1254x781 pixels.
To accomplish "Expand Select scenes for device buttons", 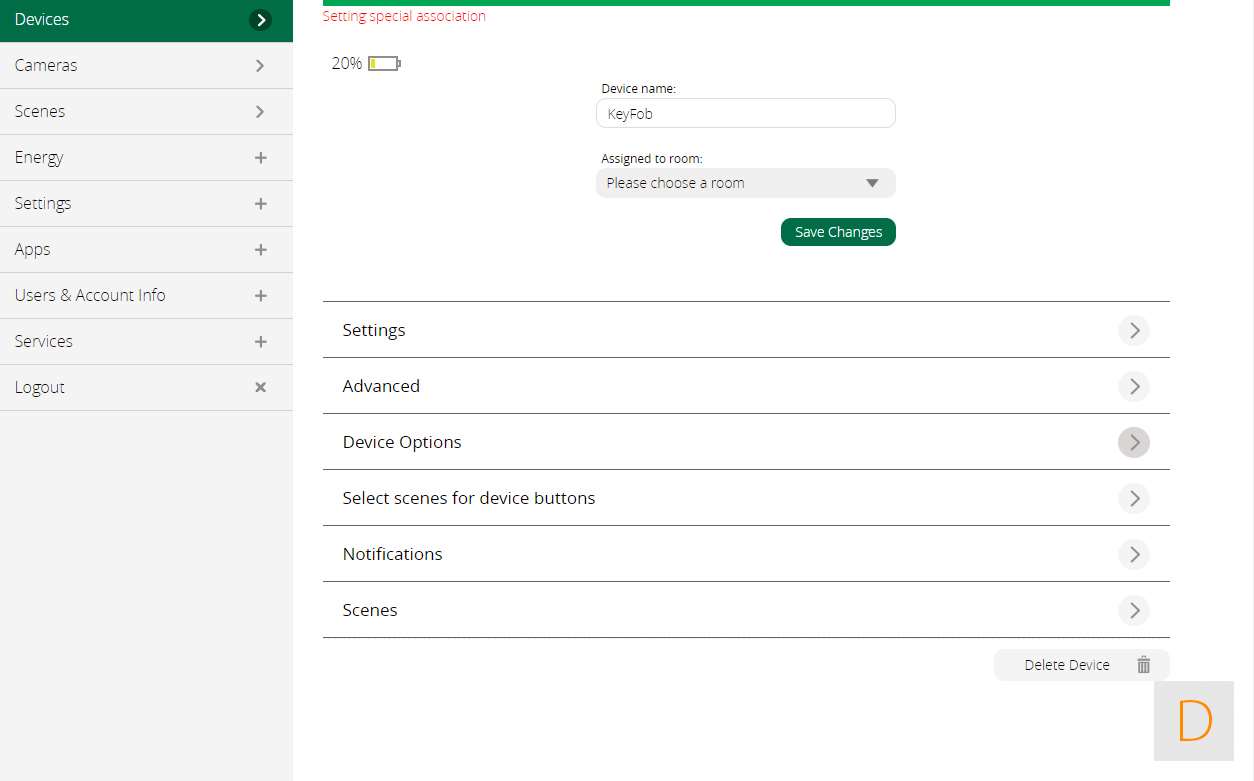I will tap(1133, 498).
